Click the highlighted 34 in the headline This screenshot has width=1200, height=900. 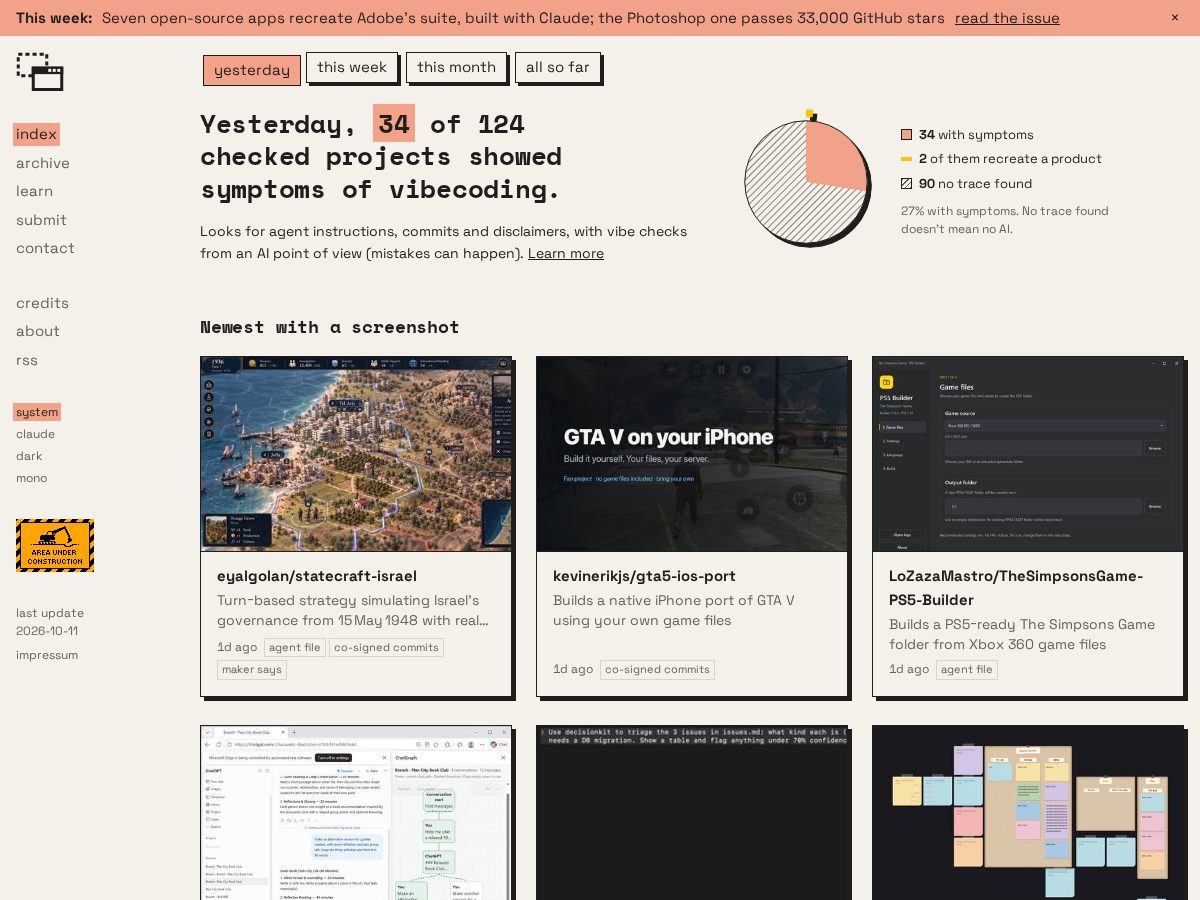(394, 123)
